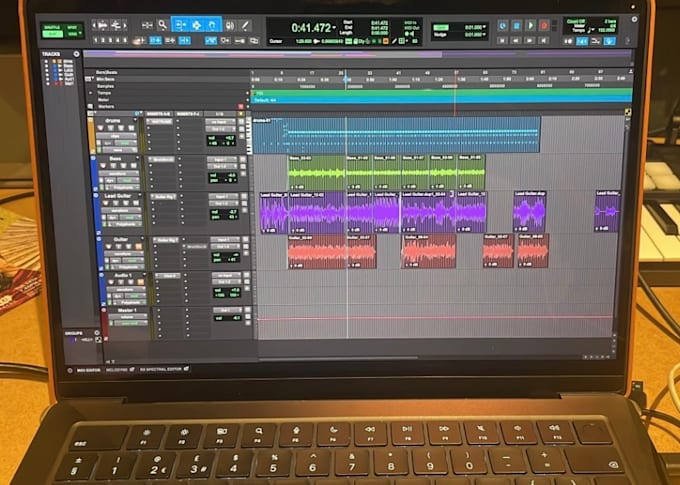Click the Play button in transport

pyautogui.click(x=530, y=26)
